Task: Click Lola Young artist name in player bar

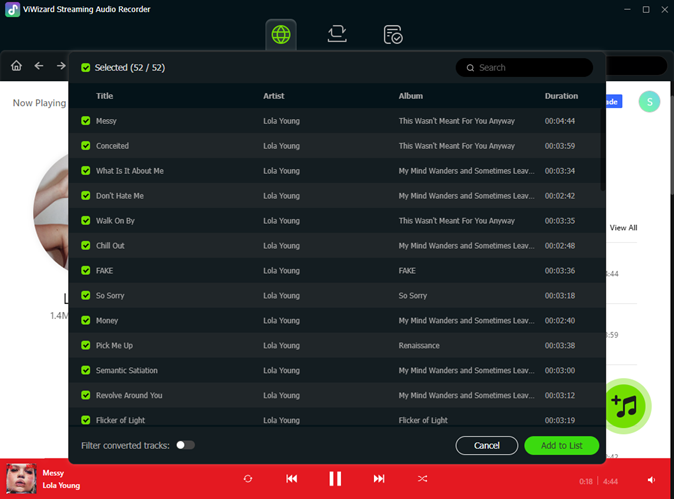Action: [x=61, y=486]
